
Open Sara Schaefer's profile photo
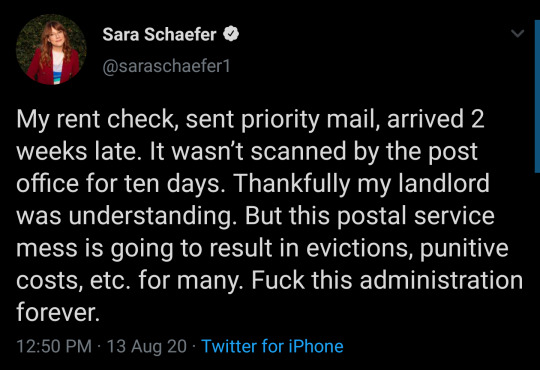click(x=51, y=49)
